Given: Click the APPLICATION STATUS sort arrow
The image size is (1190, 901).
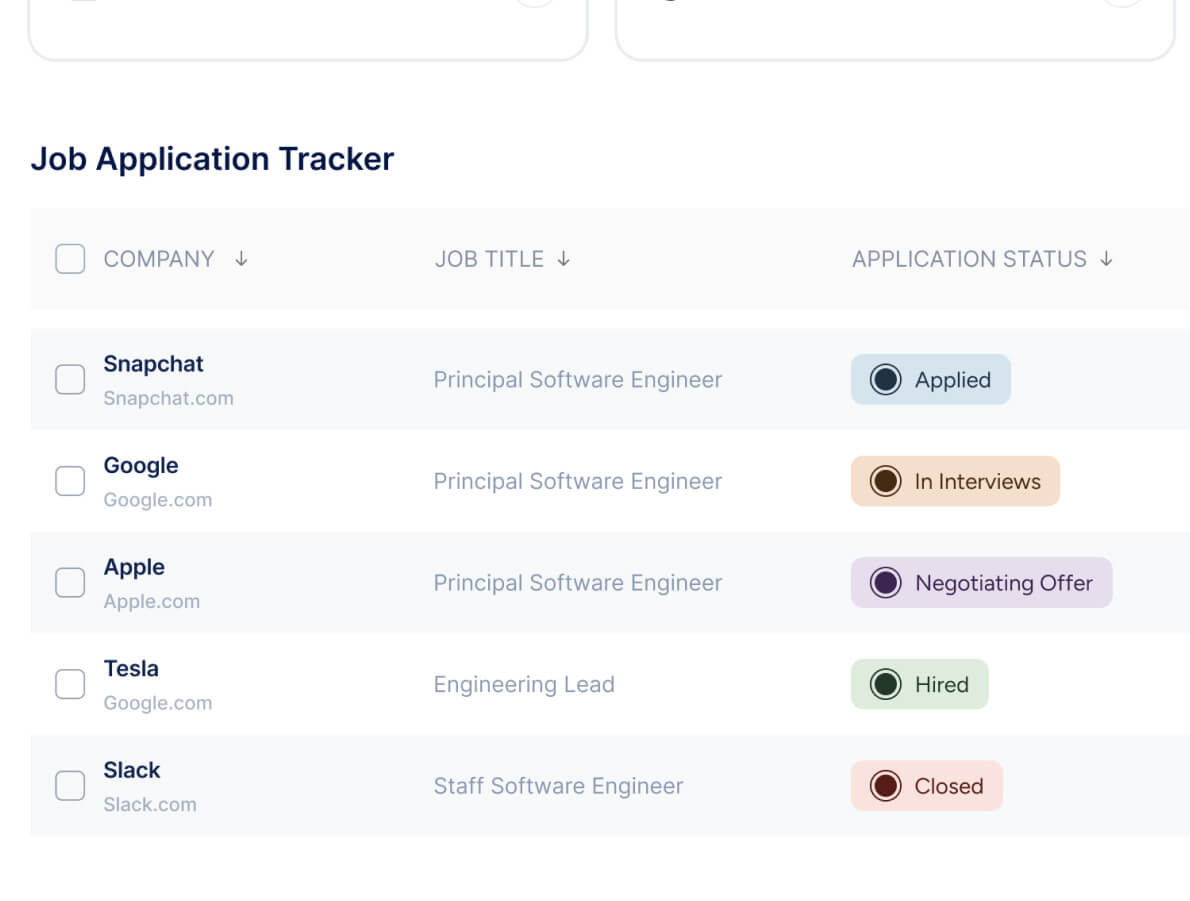Looking at the screenshot, I should pyautogui.click(x=1106, y=259).
